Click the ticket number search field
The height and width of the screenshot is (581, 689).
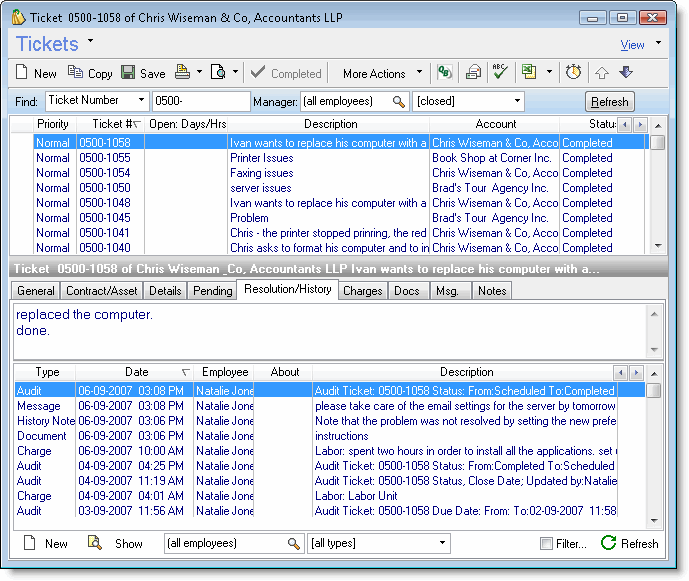(201, 101)
